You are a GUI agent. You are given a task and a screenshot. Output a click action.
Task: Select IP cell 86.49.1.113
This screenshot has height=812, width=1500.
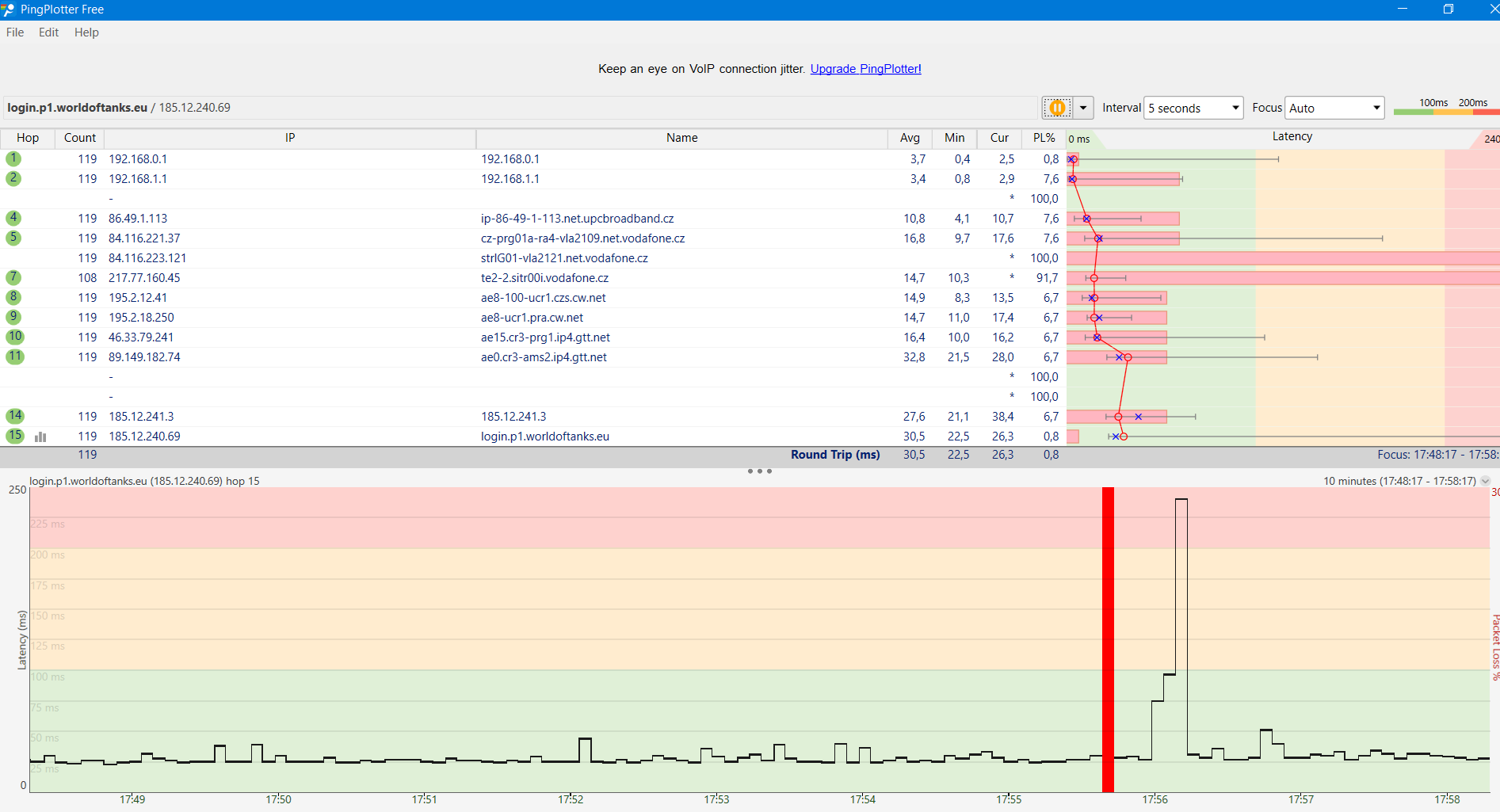pos(138,219)
